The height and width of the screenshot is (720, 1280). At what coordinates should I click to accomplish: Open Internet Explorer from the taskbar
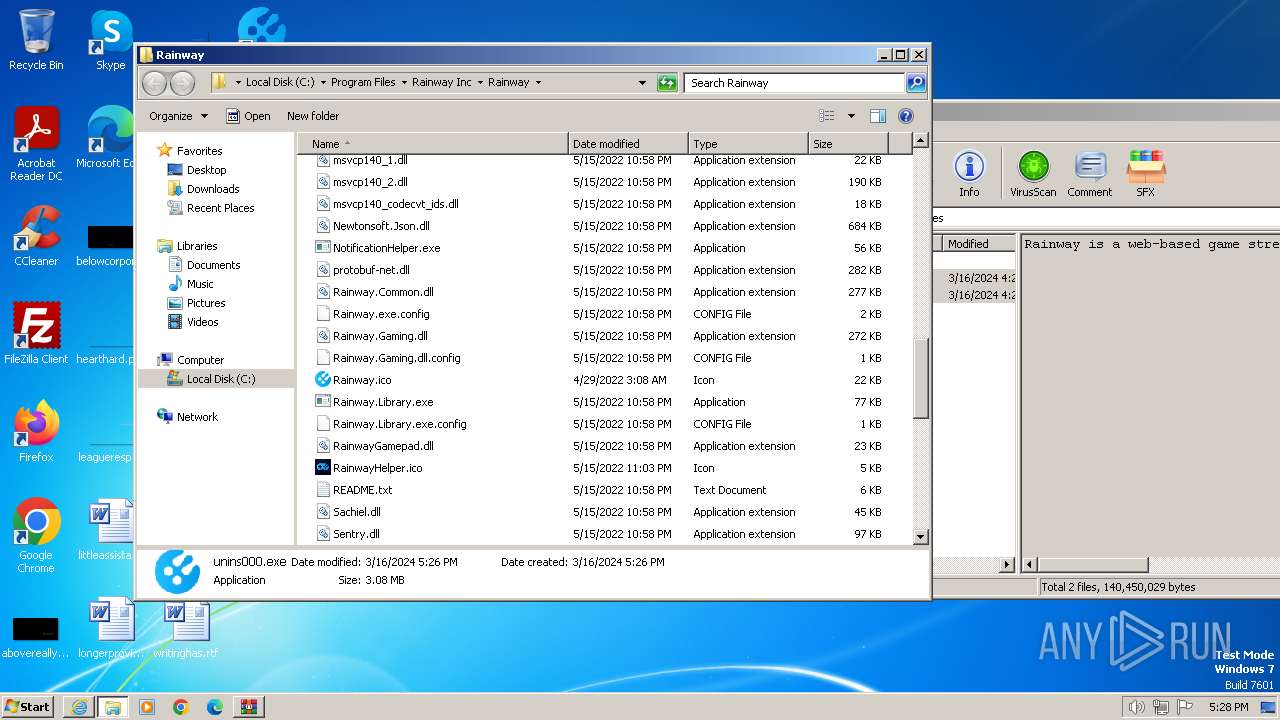(79, 707)
